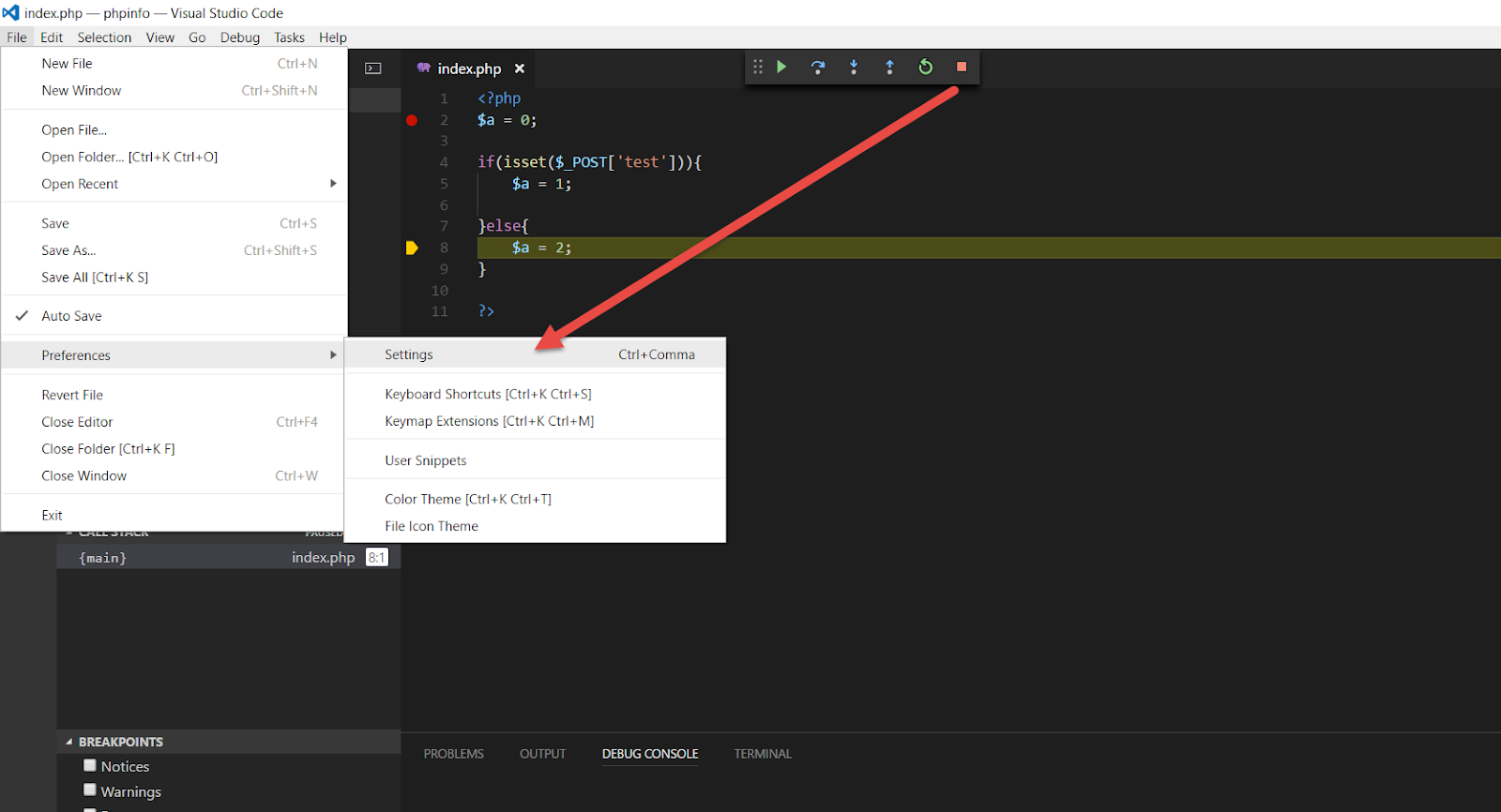The height and width of the screenshot is (812, 1501).
Task: Open Color Theme submenu item
Action: 536,499
